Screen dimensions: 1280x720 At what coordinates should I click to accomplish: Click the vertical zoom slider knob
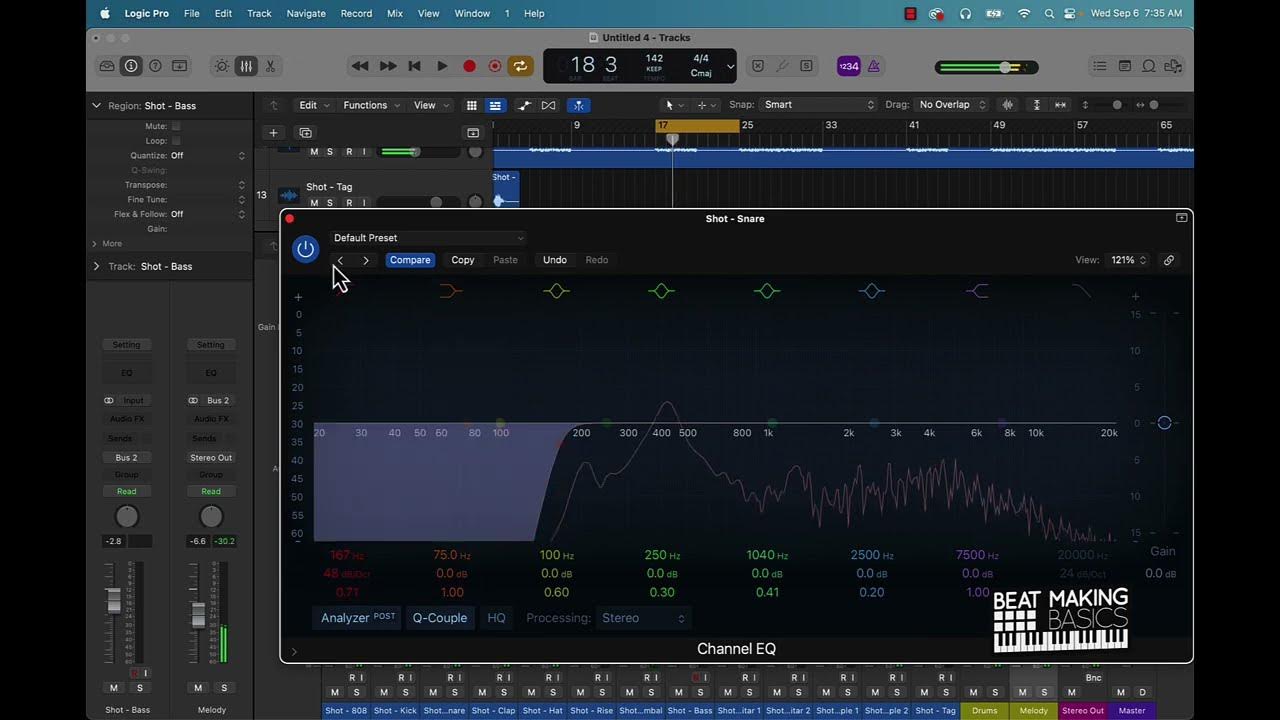pos(1117,105)
